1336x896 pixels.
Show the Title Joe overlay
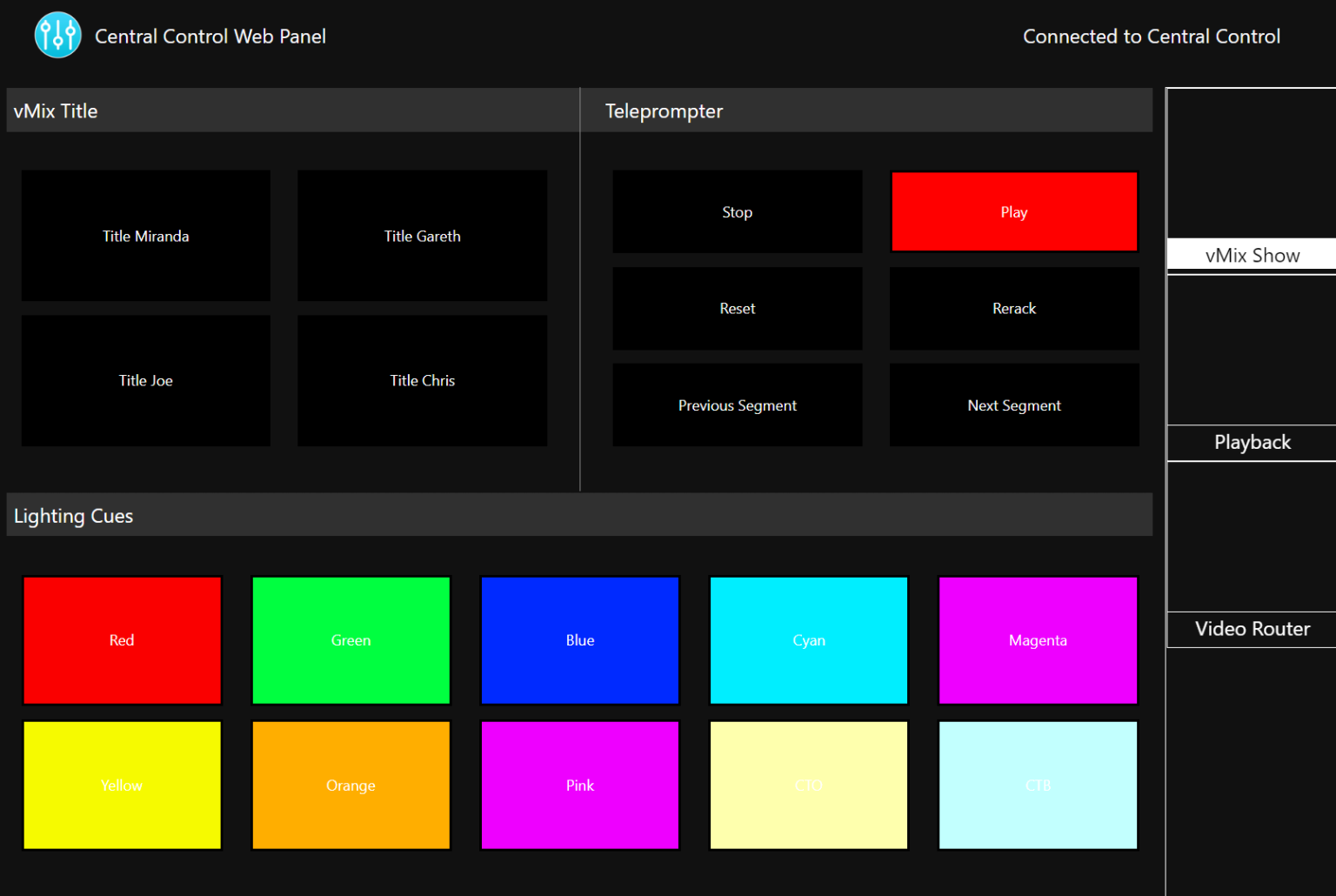pos(145,380)
